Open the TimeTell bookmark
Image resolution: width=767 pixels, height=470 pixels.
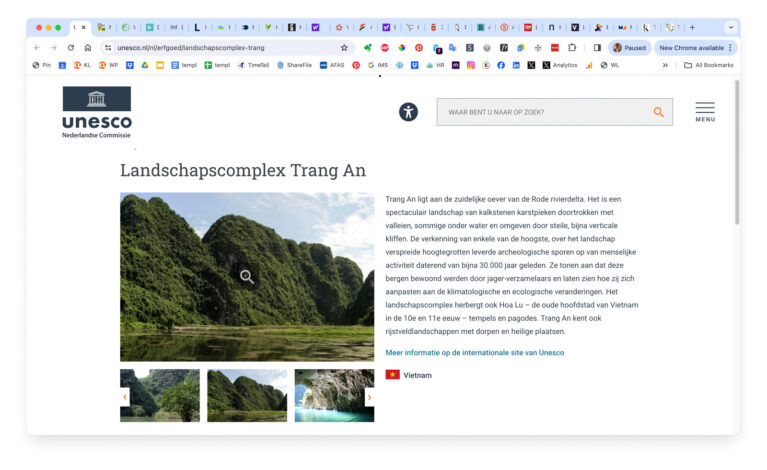coord(253,65)
